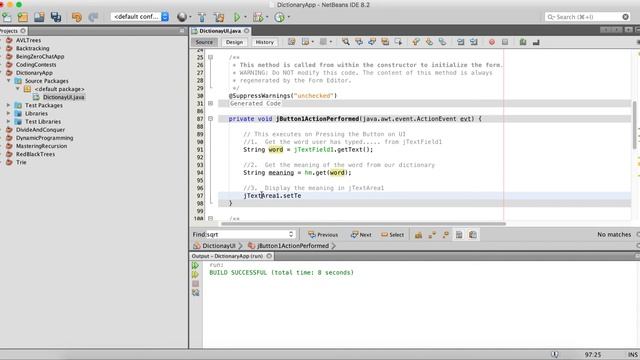The width and height of the screenshot is (640, 360).
Task: Click the Save All icon
Action: point(56,17)
